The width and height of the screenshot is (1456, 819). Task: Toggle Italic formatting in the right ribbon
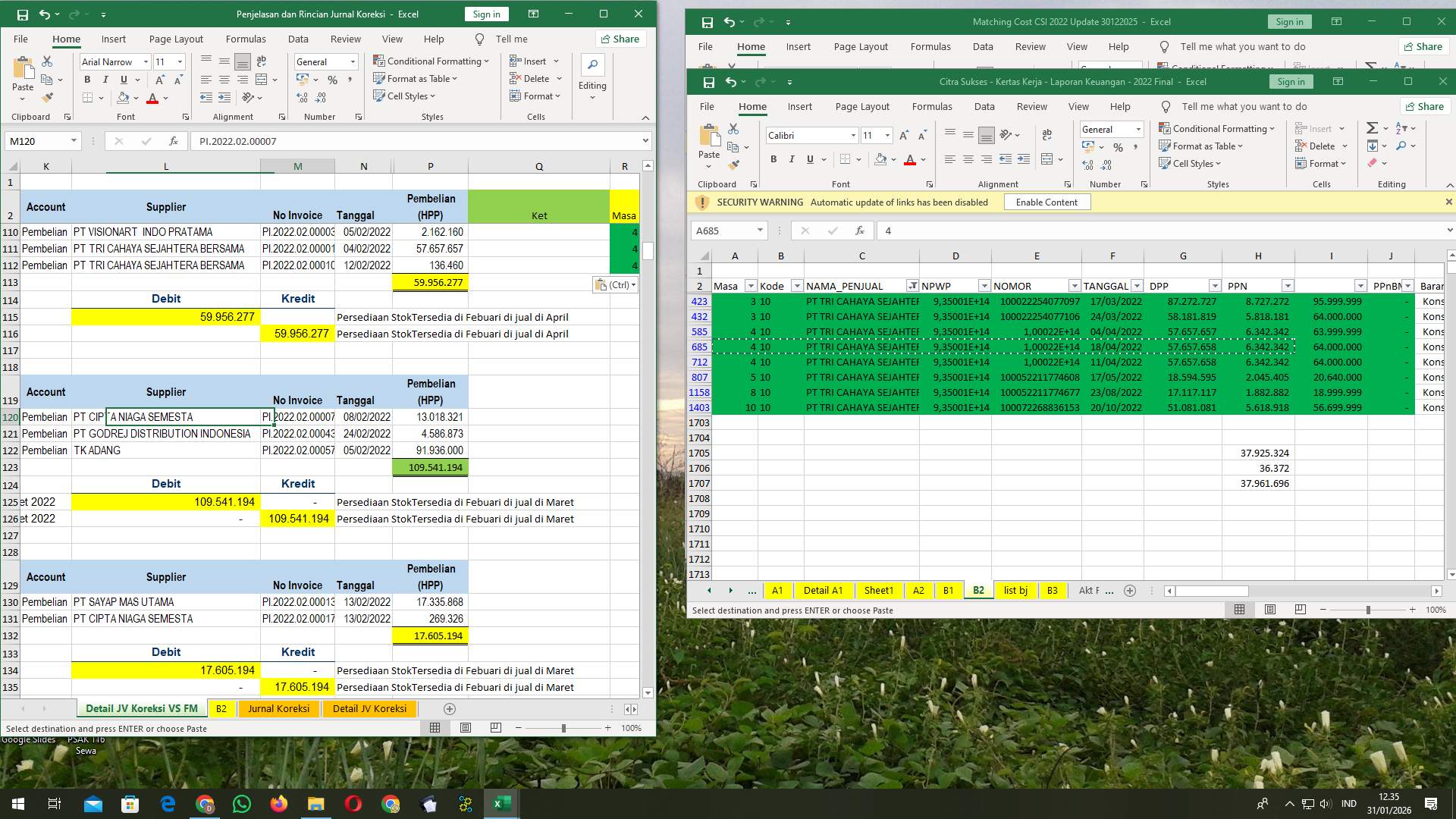point(791,159)
